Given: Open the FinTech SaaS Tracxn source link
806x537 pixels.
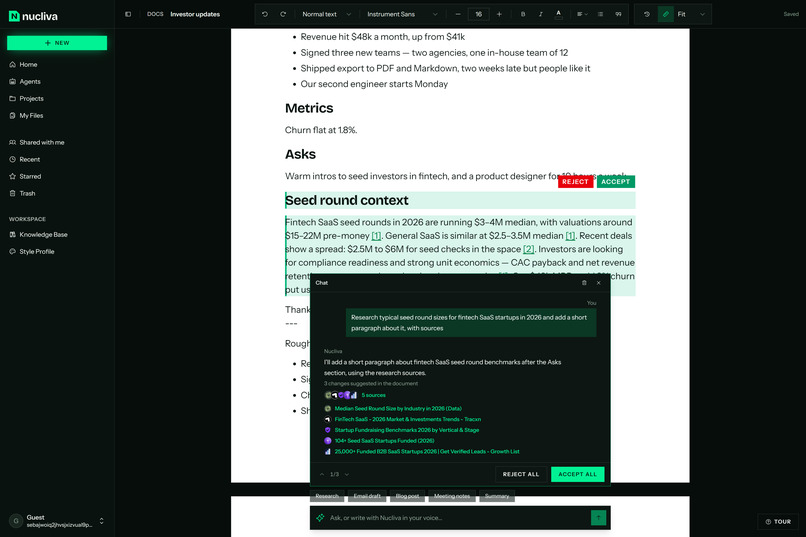Looking at the screenshot, I should point(408,419).
